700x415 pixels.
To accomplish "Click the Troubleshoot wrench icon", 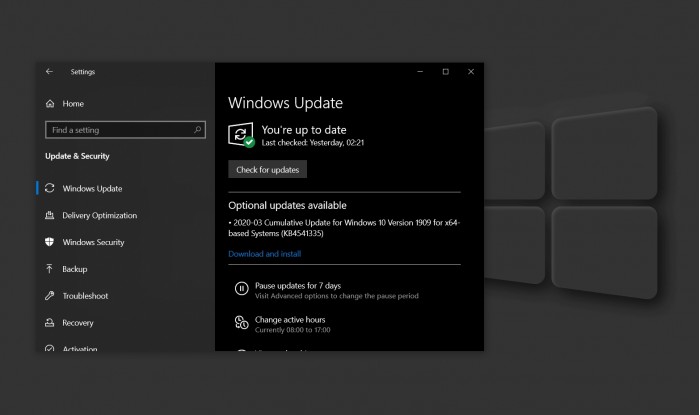I will (50, 297).
